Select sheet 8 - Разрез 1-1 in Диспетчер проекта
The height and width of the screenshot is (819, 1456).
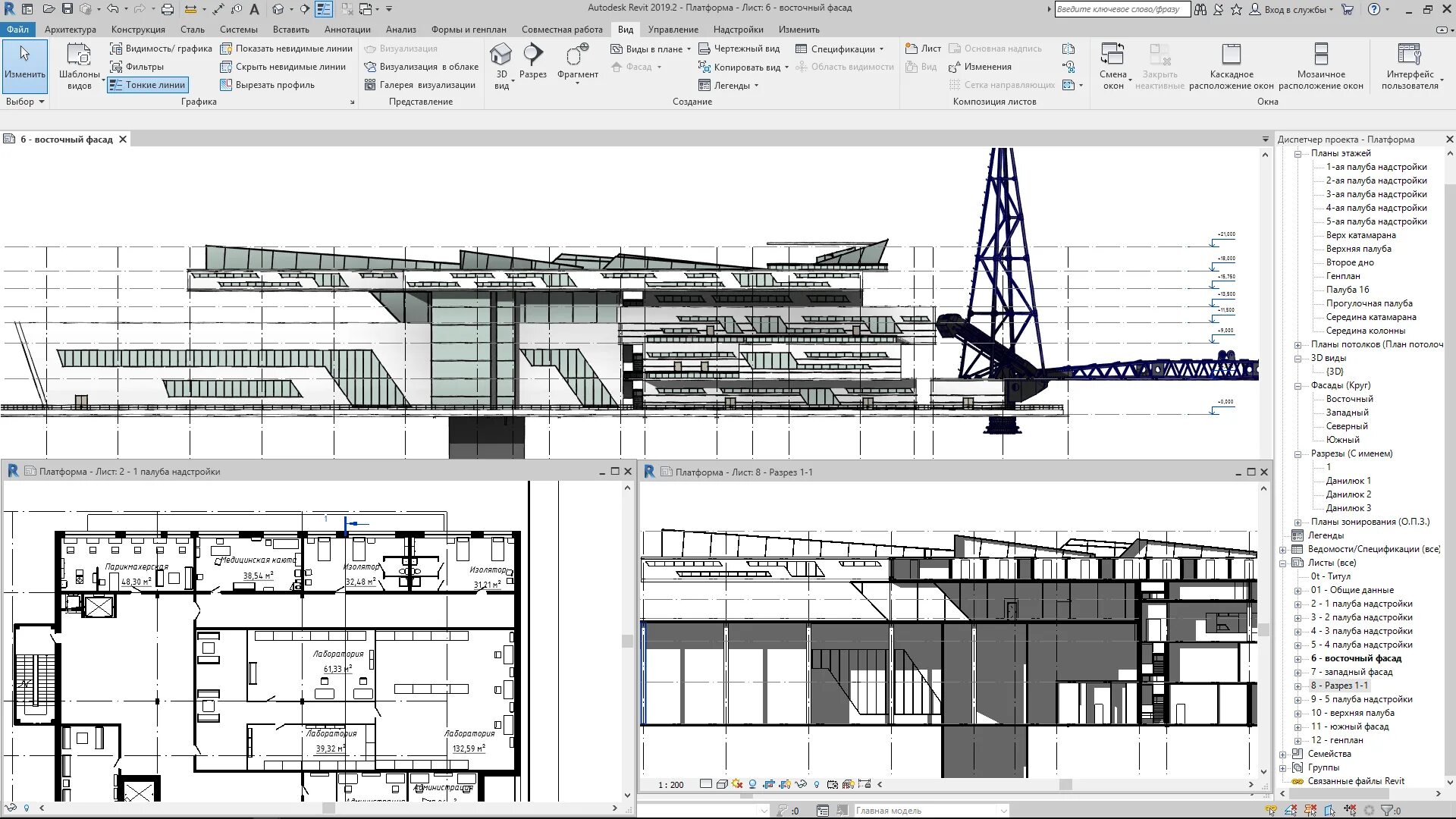point(1341,685)
